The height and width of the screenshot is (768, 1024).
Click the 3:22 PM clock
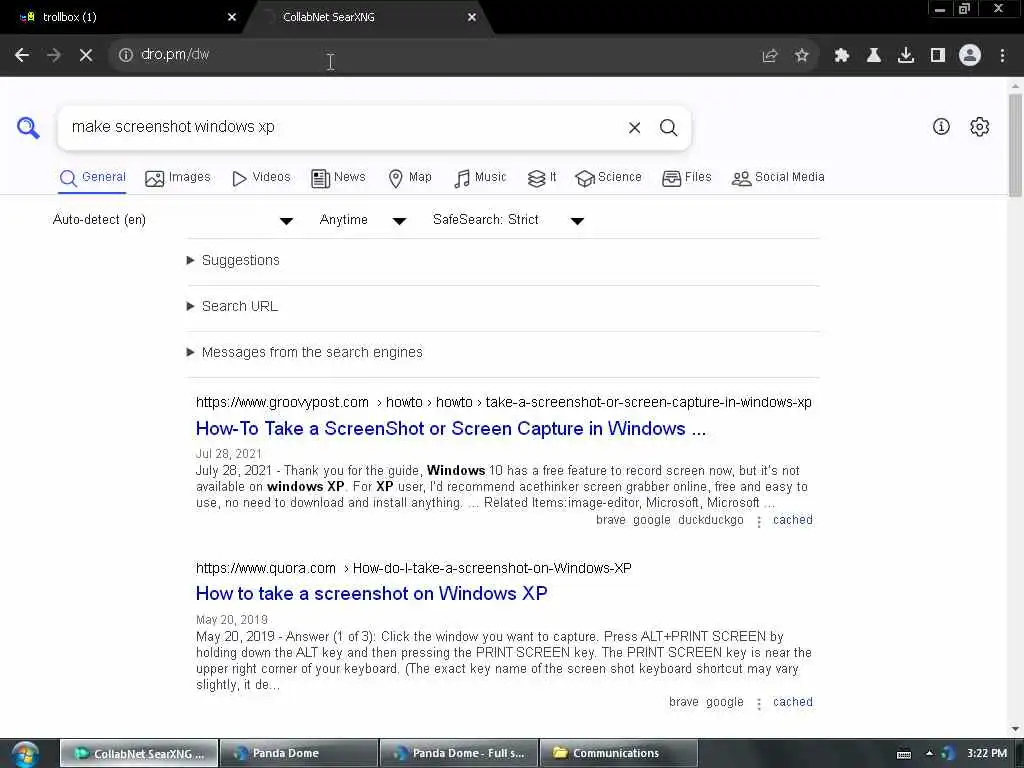(x=987, y=754)
